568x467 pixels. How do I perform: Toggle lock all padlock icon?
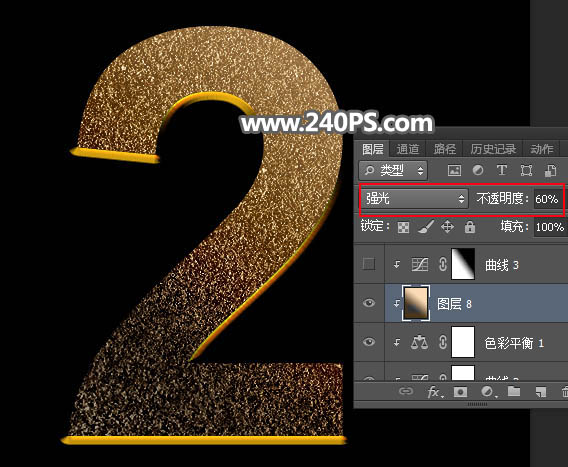pyautogui.click(x=470, y=227)
